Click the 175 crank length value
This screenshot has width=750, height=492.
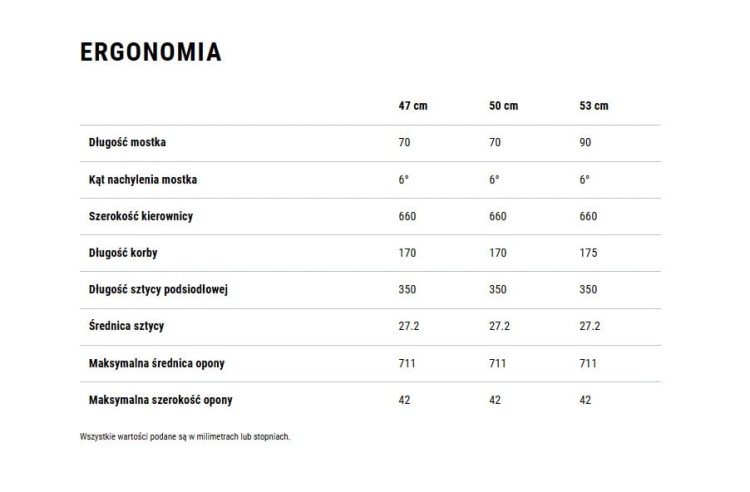pos(588,253)
